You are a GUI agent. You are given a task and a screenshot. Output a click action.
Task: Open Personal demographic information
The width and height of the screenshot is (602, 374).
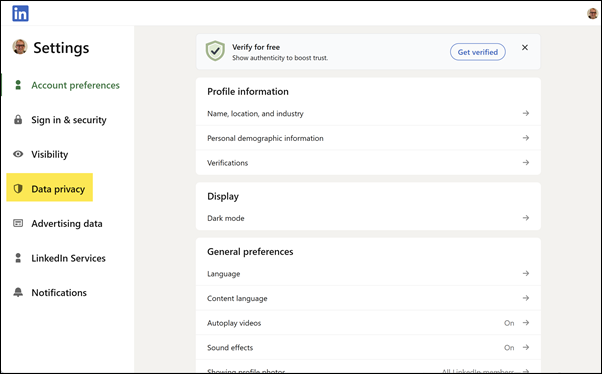tap(368, 138)
